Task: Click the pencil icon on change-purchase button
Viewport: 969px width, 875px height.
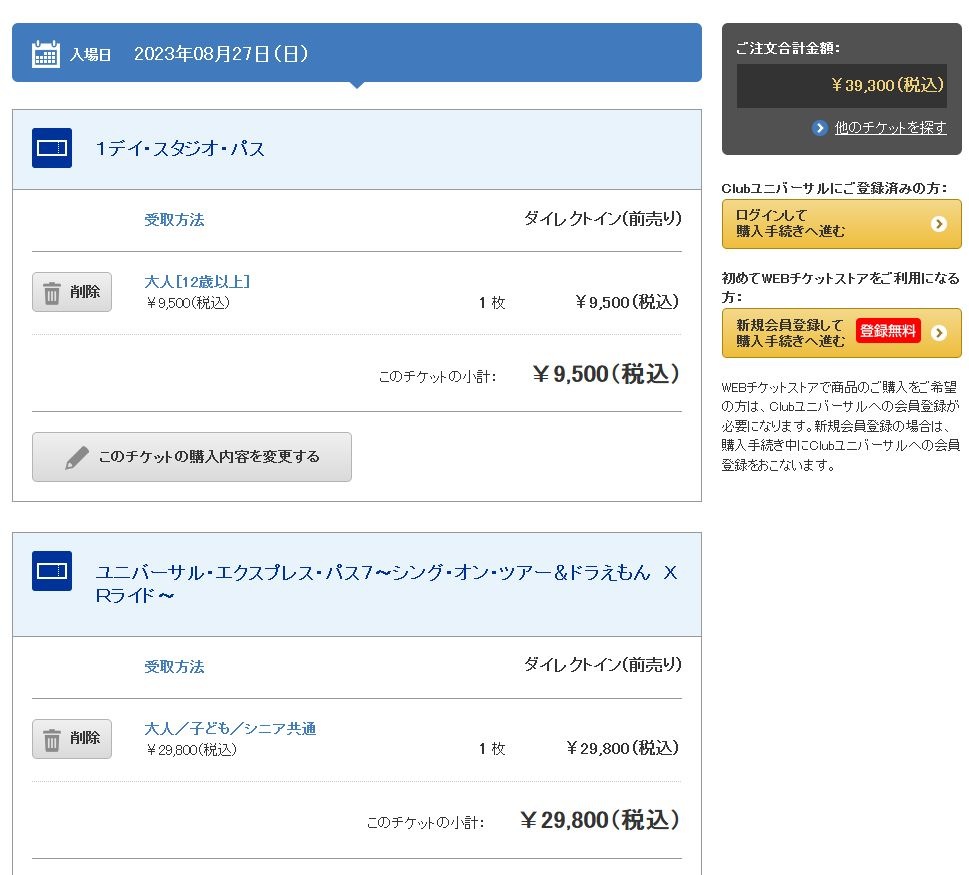Action: (77, 458)
